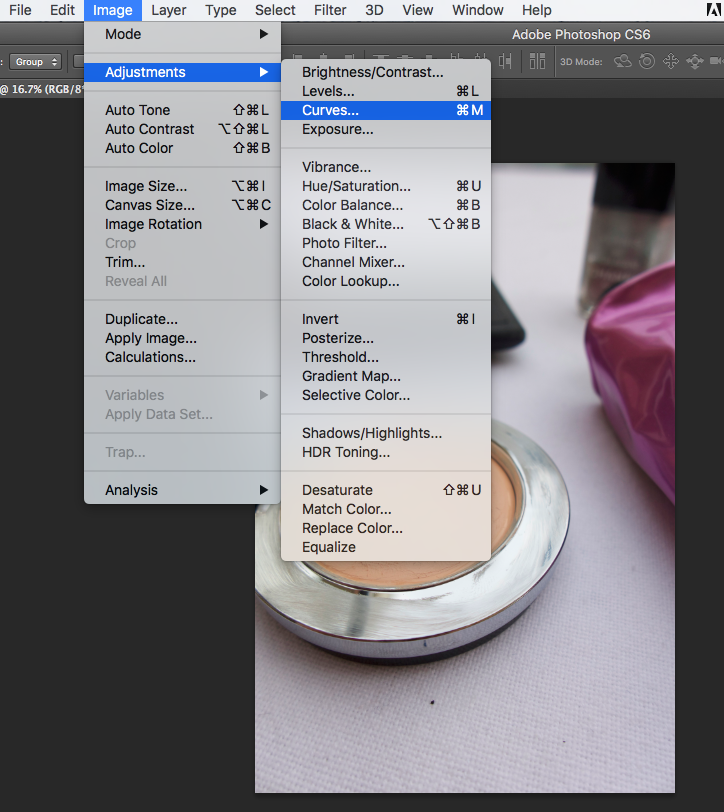Choose Replace Color... adjustment
This screenshot has width=724, height=812.
(x=386, y=528)
